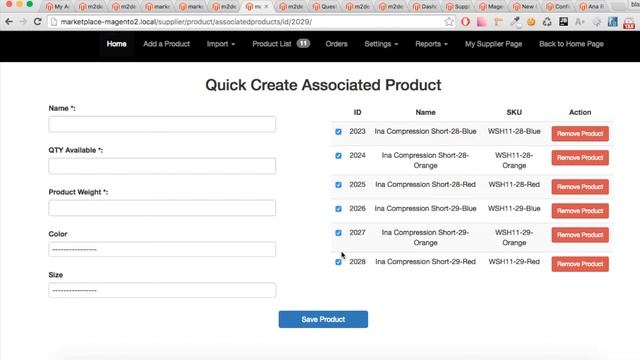Switch to the 'New' browser tab

(525, 7)
